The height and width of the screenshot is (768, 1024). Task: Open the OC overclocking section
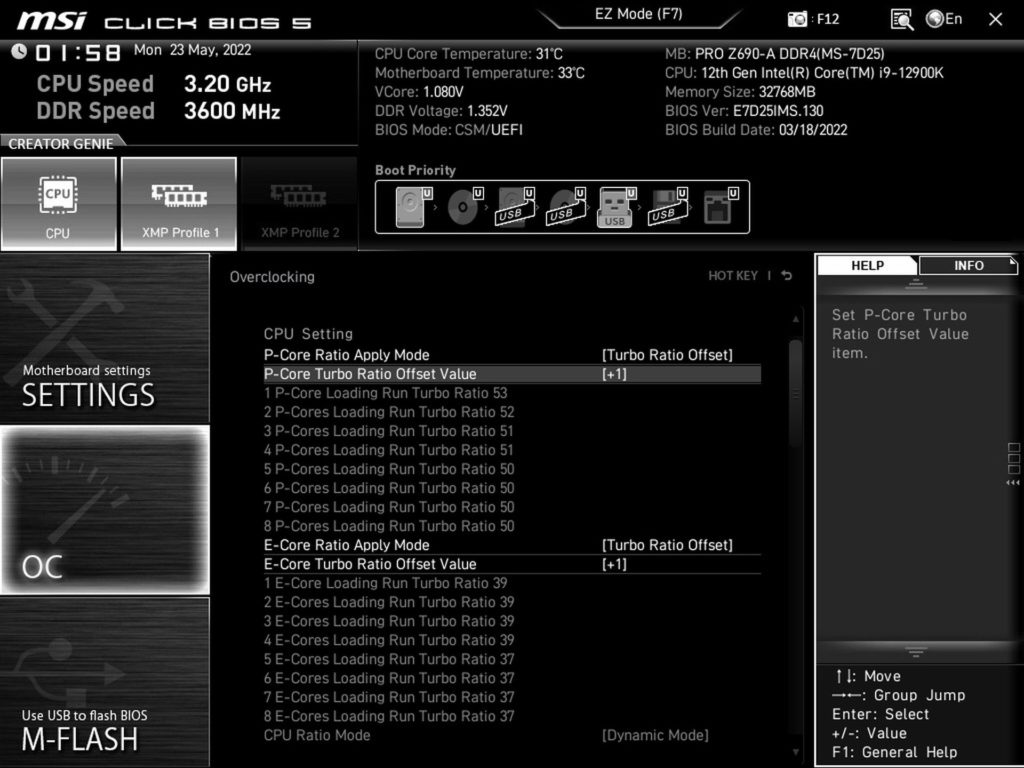pos(104,510)
